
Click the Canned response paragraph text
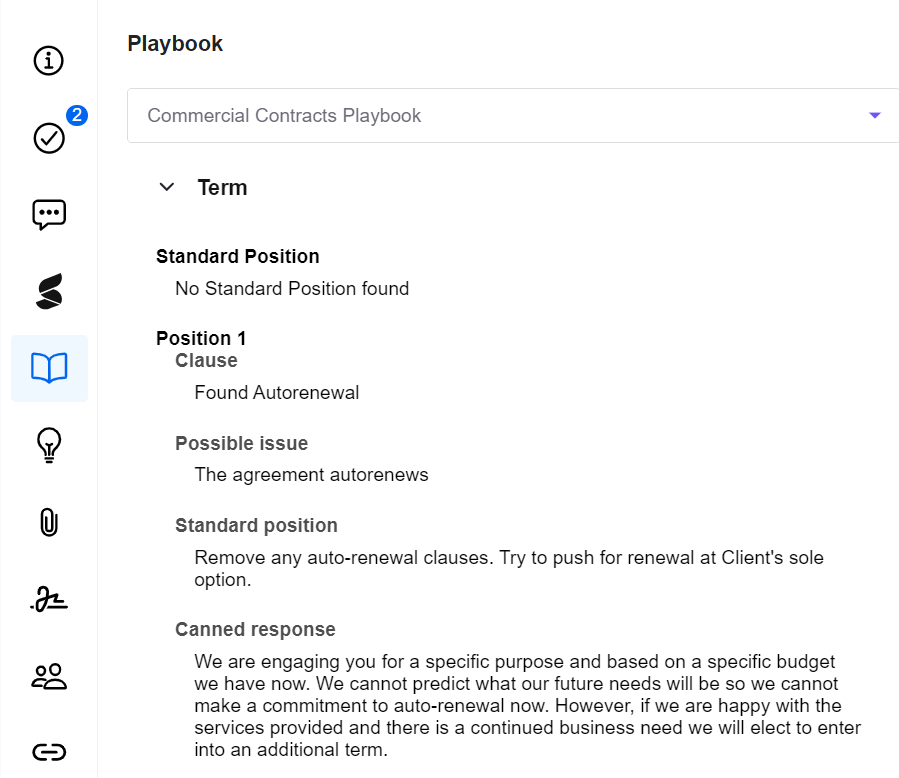[528, 705]
